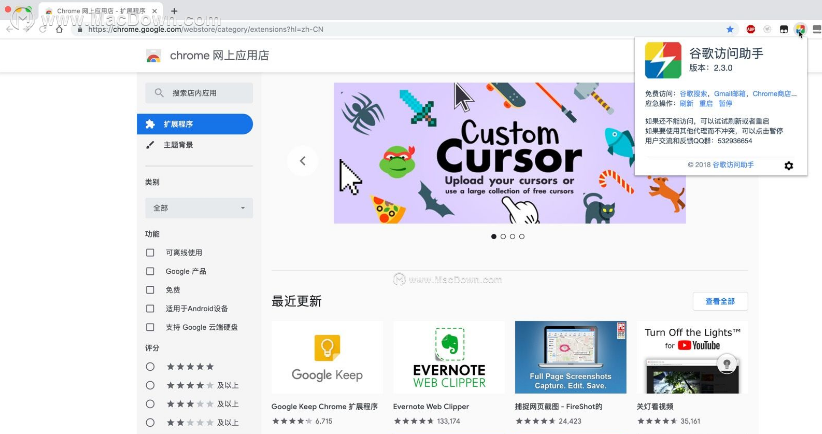Click the 搜索店内应用 search field
822x434 pixels.
(199, 93)
